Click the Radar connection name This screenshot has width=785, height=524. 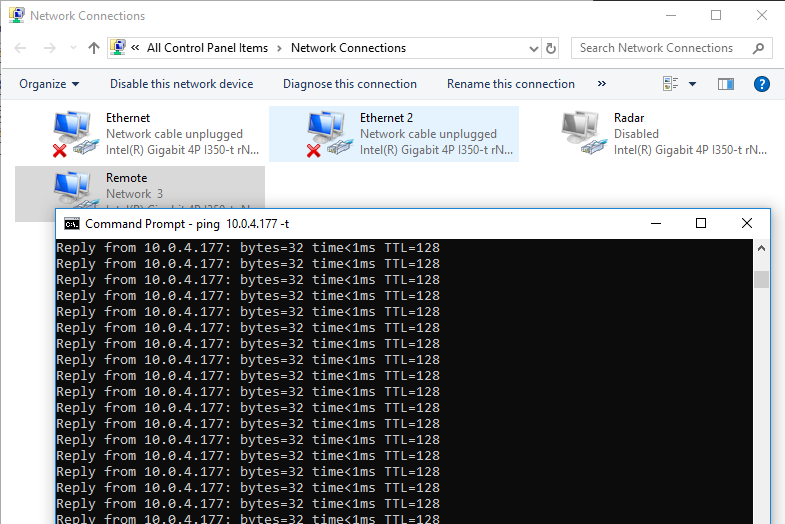pyautogui.click(x=629, y=118)
